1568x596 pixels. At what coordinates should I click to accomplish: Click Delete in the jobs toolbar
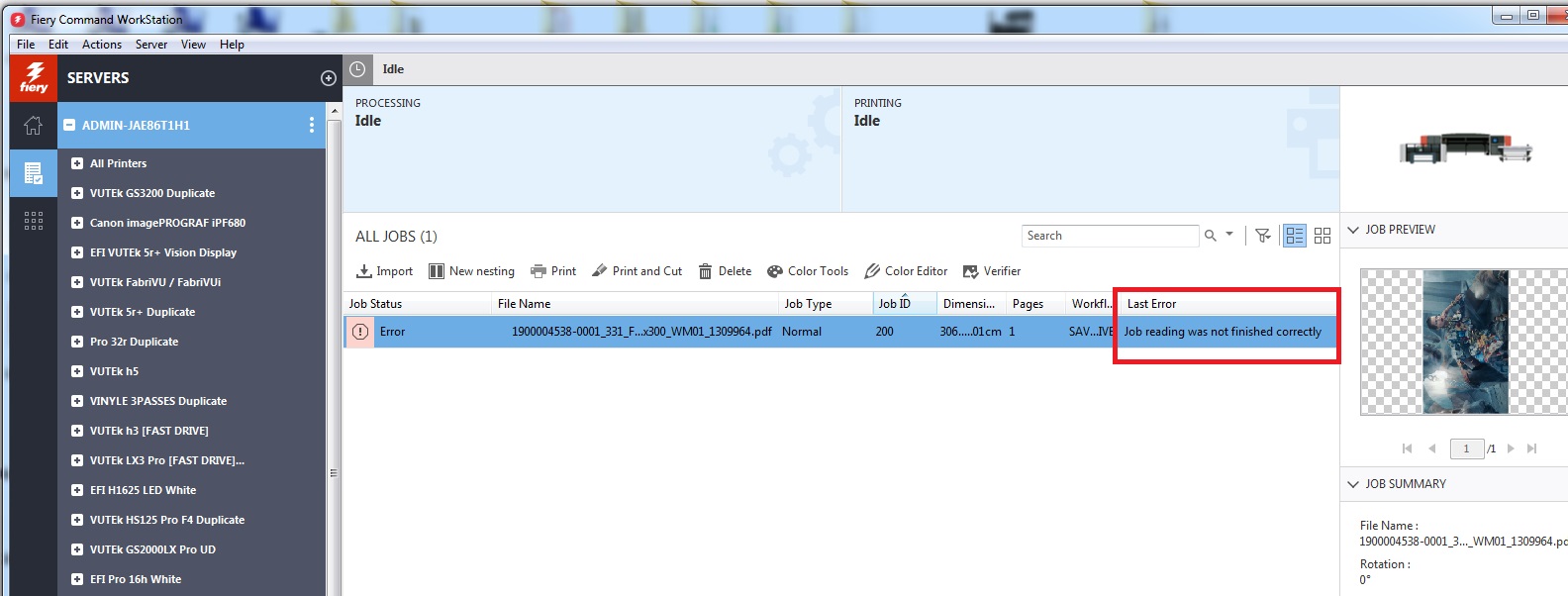coord(725,271)
